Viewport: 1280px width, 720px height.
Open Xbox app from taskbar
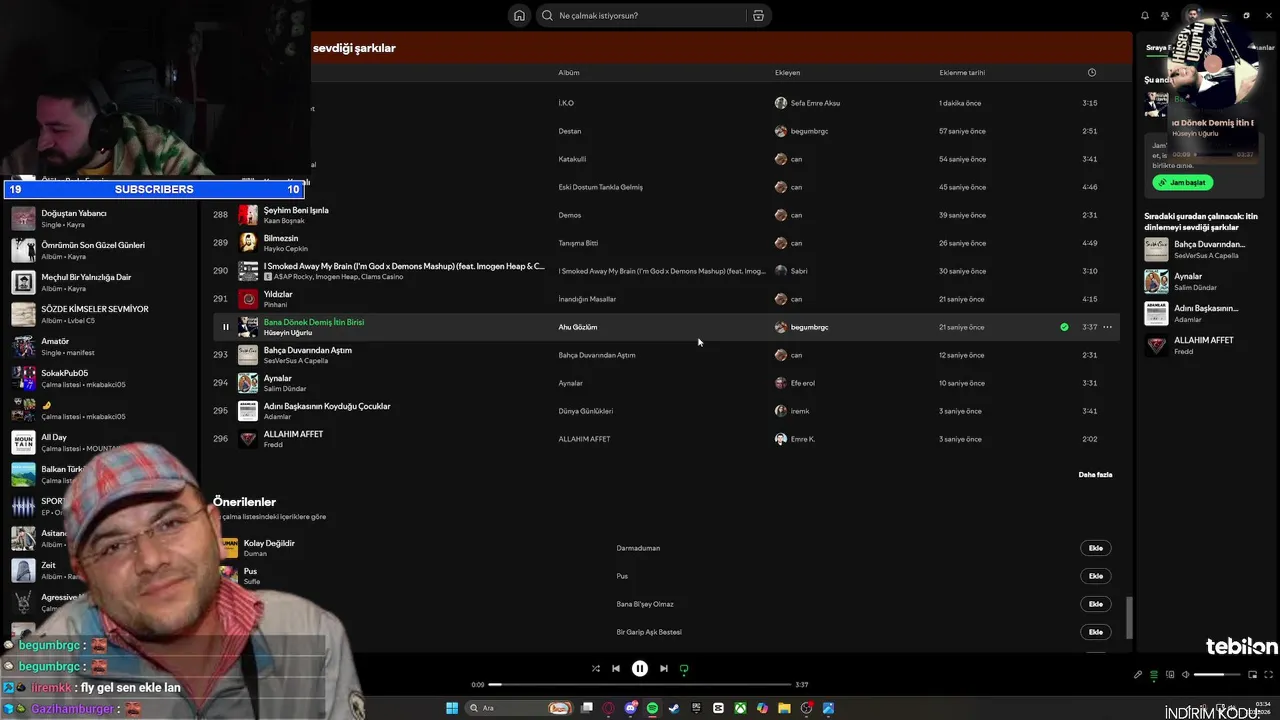point(740,708)
